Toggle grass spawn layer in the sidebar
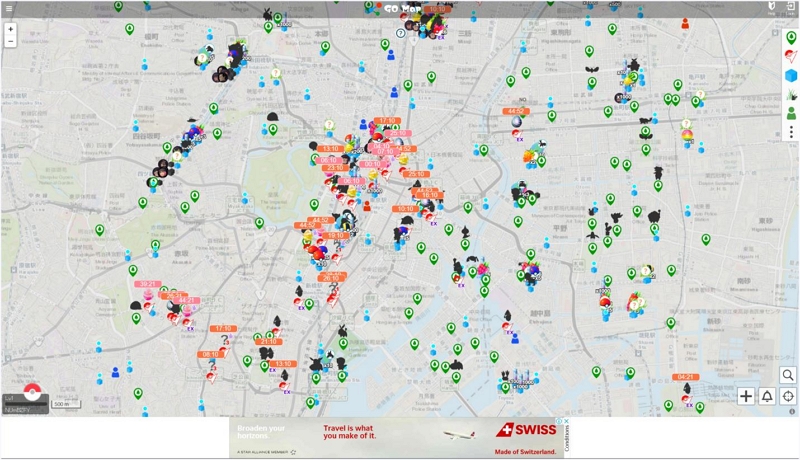Image resolution: width=800 pixels, height=460 pixels. point(791,94)
